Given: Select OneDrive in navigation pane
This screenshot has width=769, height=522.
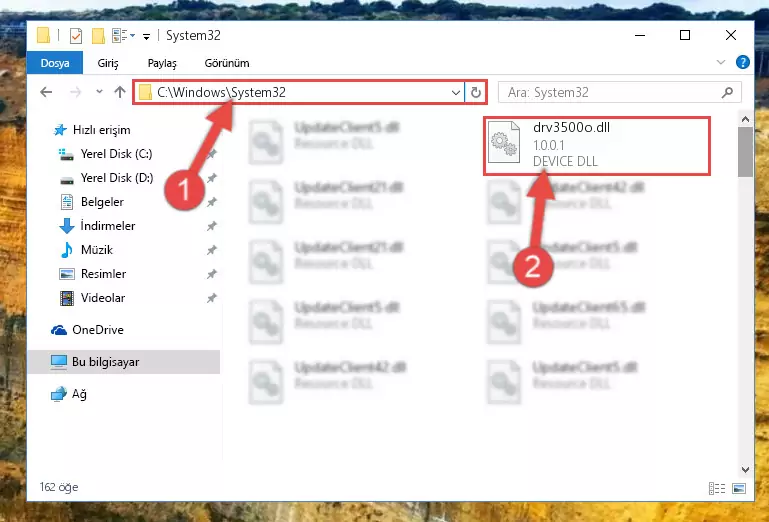Looking at the screenshot, I should (98, 330).
